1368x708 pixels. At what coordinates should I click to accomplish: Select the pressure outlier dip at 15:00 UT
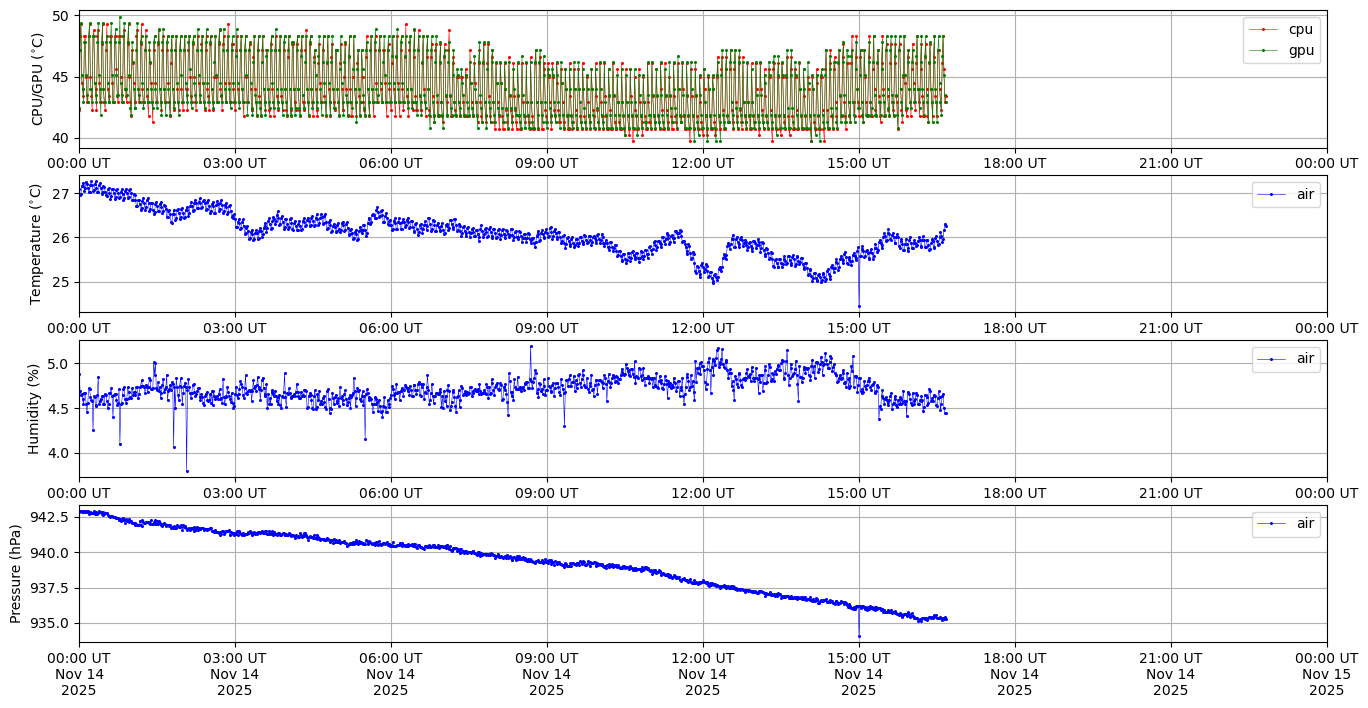pyautogui.click(x=859, y=636)
